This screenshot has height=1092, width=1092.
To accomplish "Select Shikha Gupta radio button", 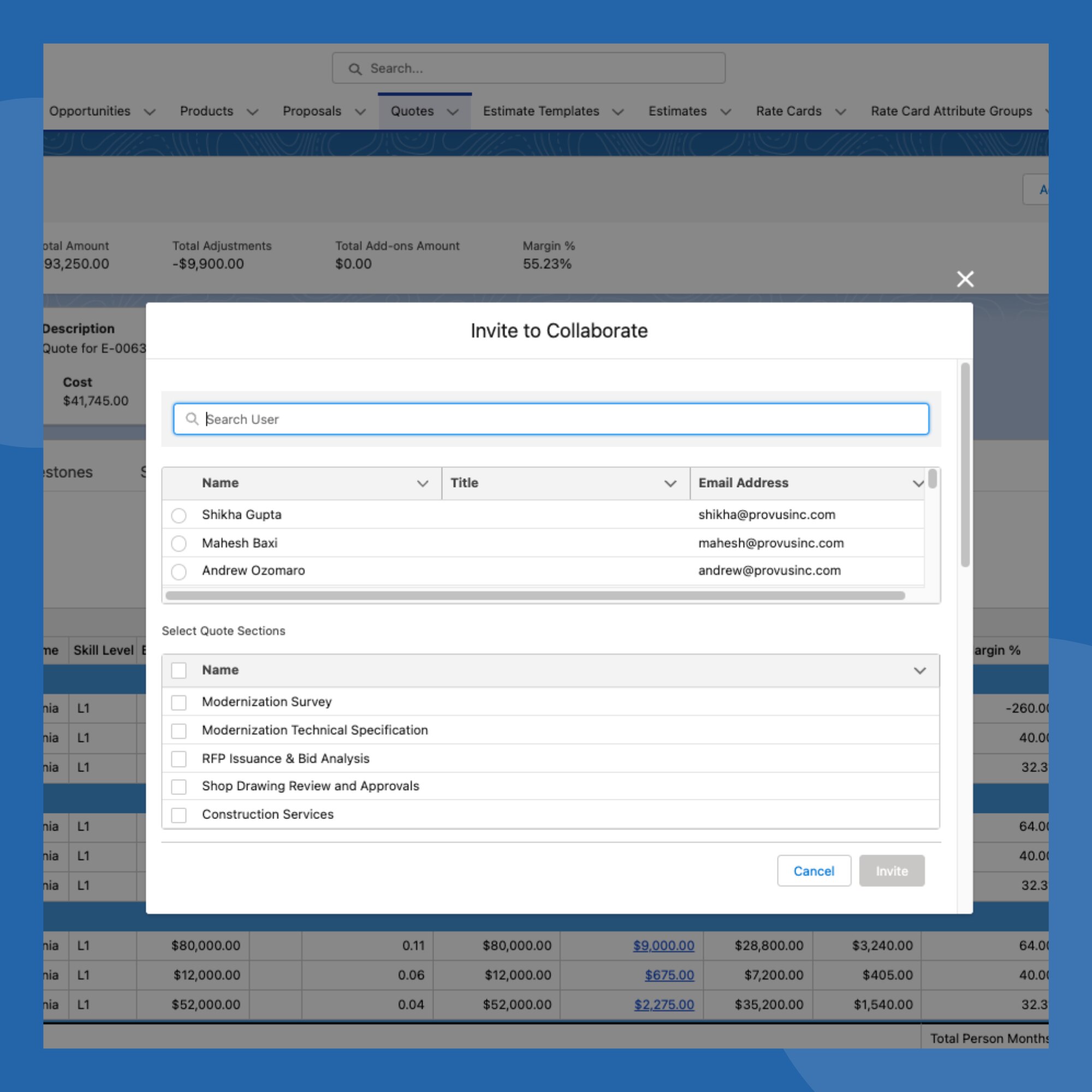I will (x=179, y=515).
